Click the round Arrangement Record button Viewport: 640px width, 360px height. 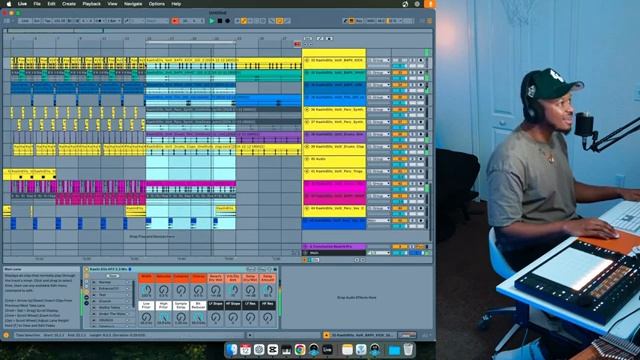[x=227, y=21]
